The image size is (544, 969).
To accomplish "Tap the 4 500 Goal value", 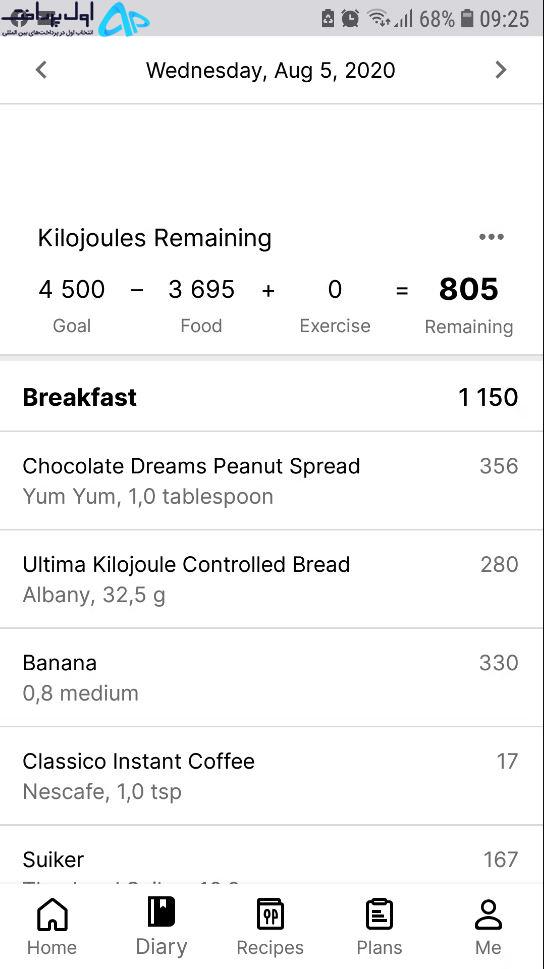I will [72, 289].
